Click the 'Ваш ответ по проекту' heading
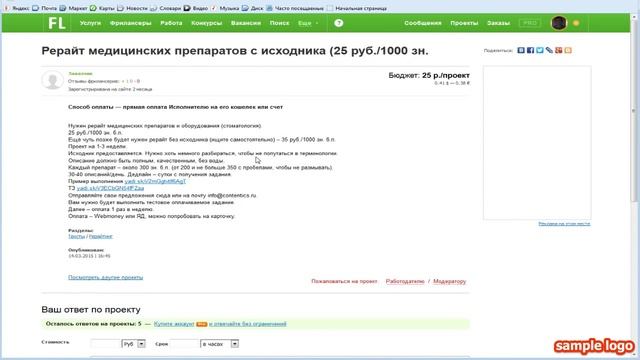The image size is (640, 360). [x=91, y=310]
